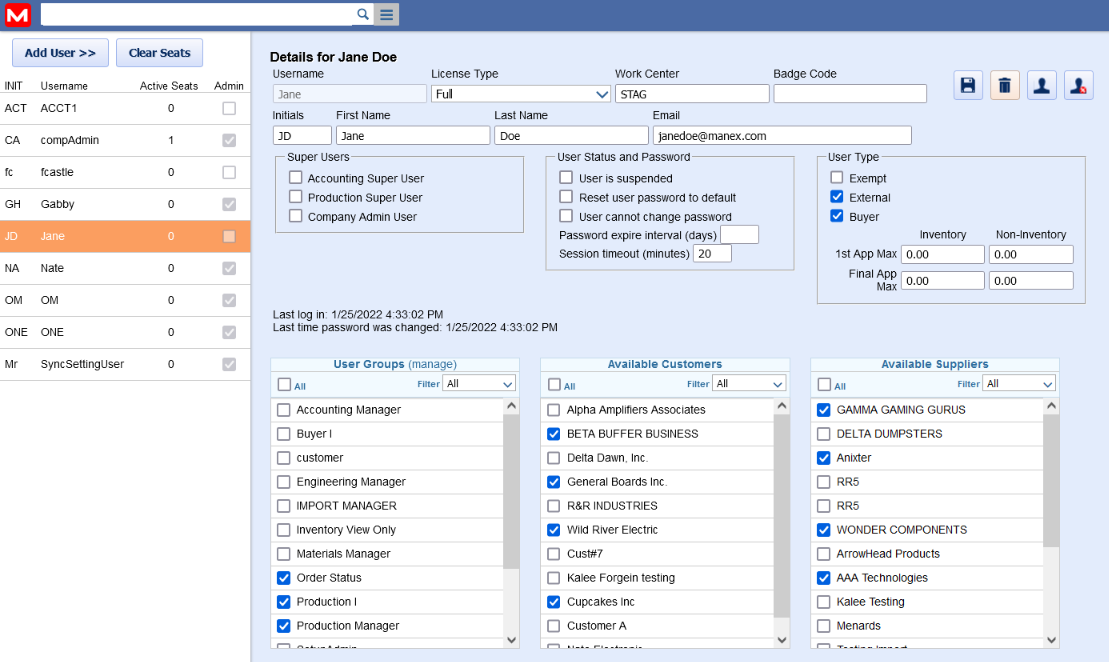Uncheck Buyer user type
1109x662 pixels.
pyautogui.click(x=837, y=216)
